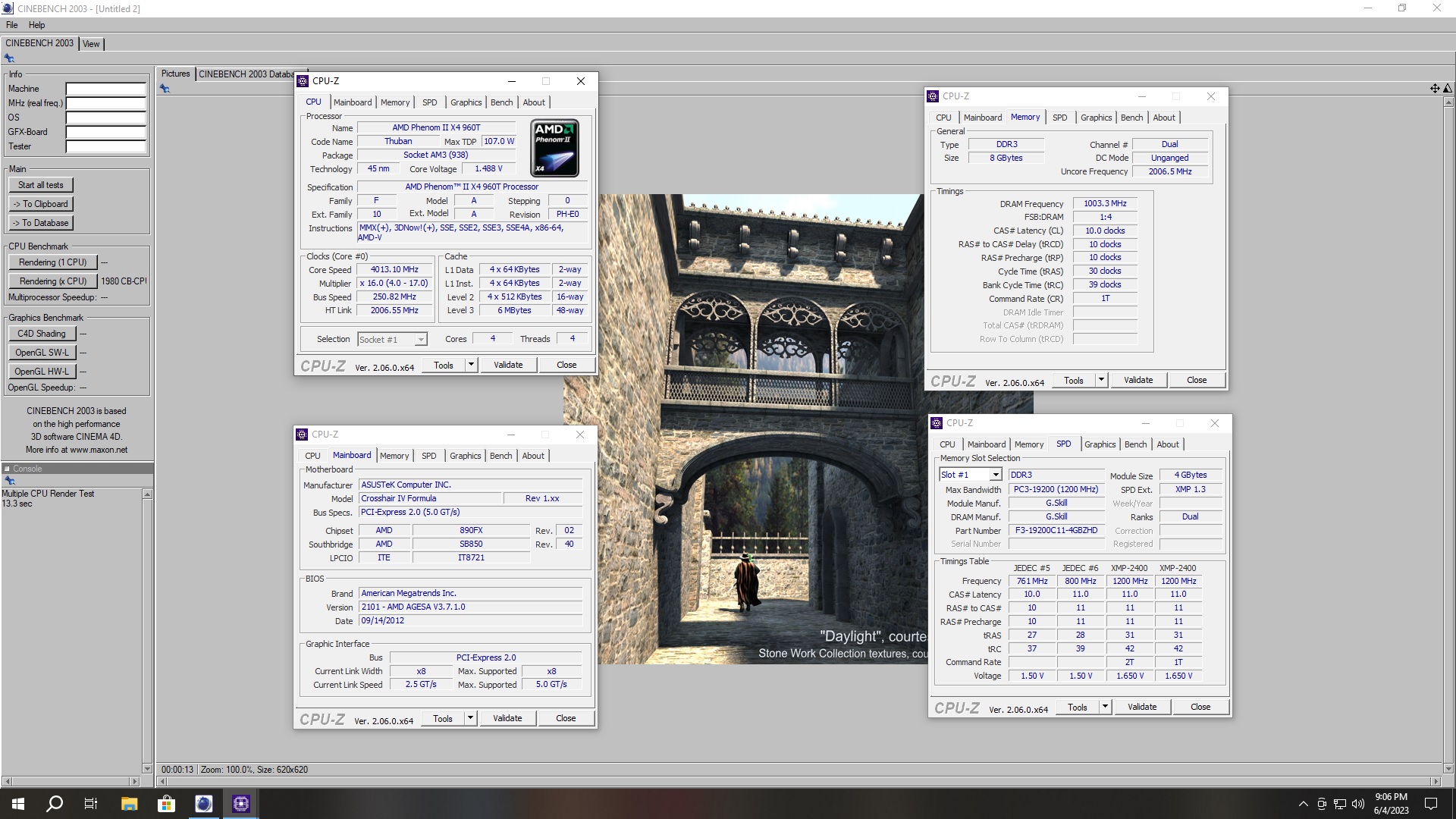Click the console scrollbar down arrow
The height and width of the screenshot is (819, 1456).
[147, 768]
